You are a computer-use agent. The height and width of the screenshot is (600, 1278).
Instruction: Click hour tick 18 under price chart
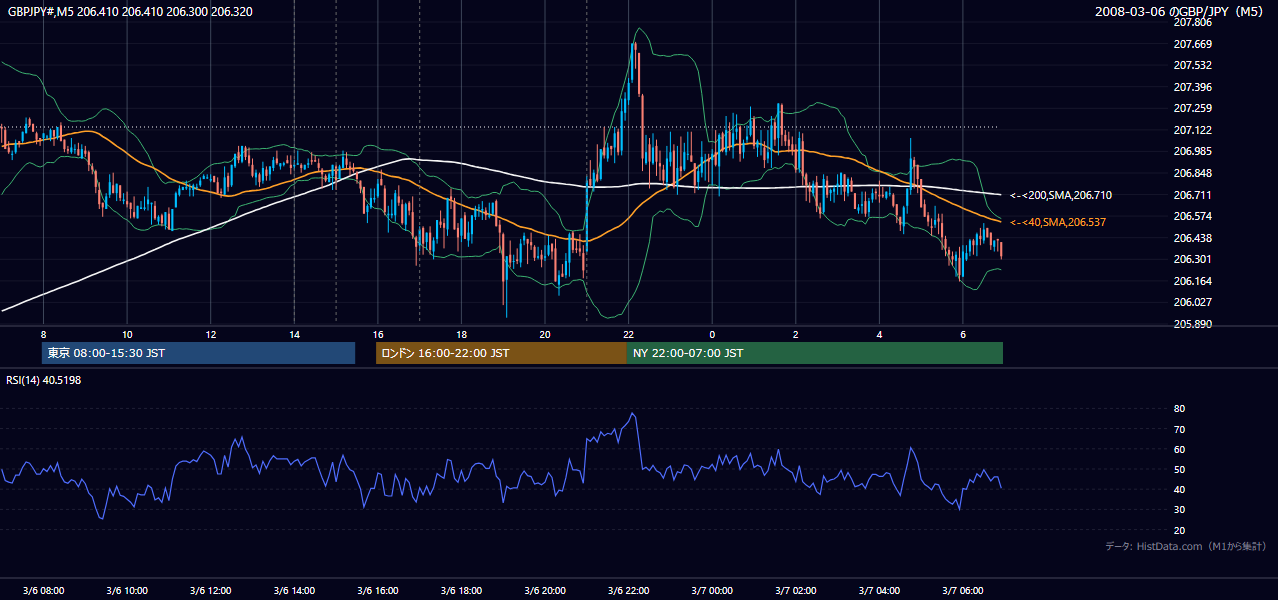[x=461, y=334]
